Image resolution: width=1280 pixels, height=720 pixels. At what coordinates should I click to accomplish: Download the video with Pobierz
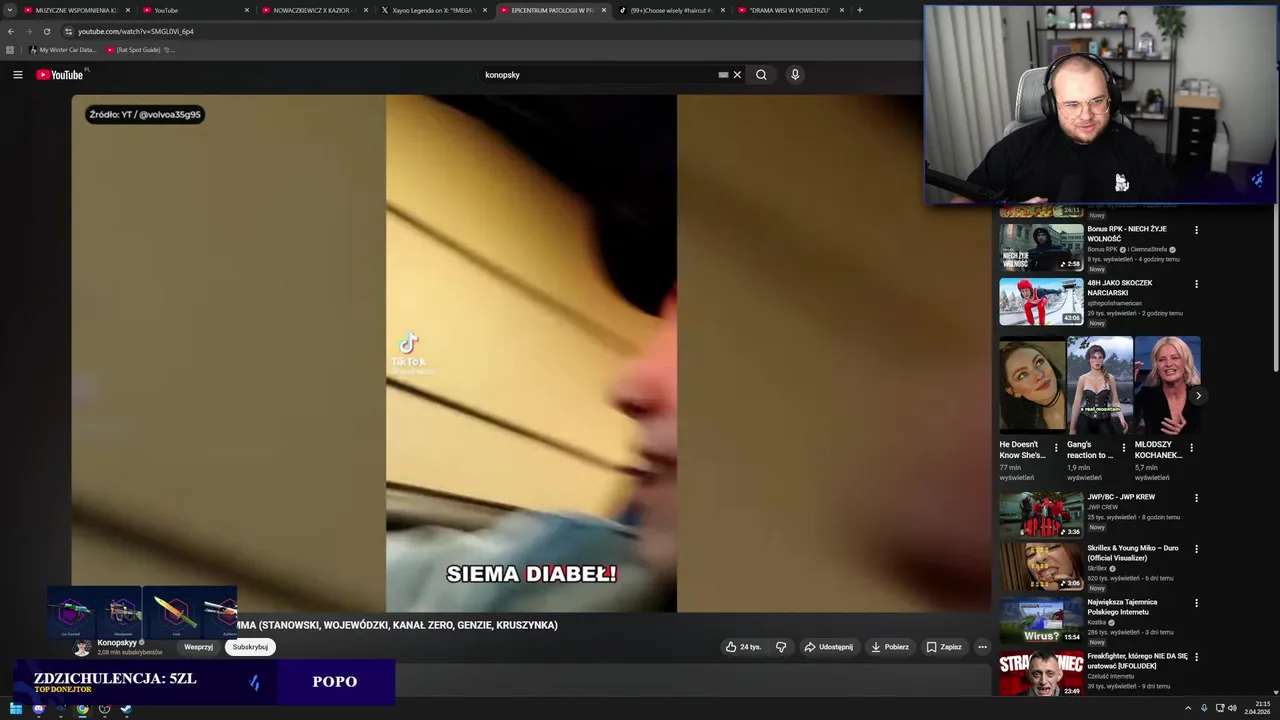tap(890, 647)
